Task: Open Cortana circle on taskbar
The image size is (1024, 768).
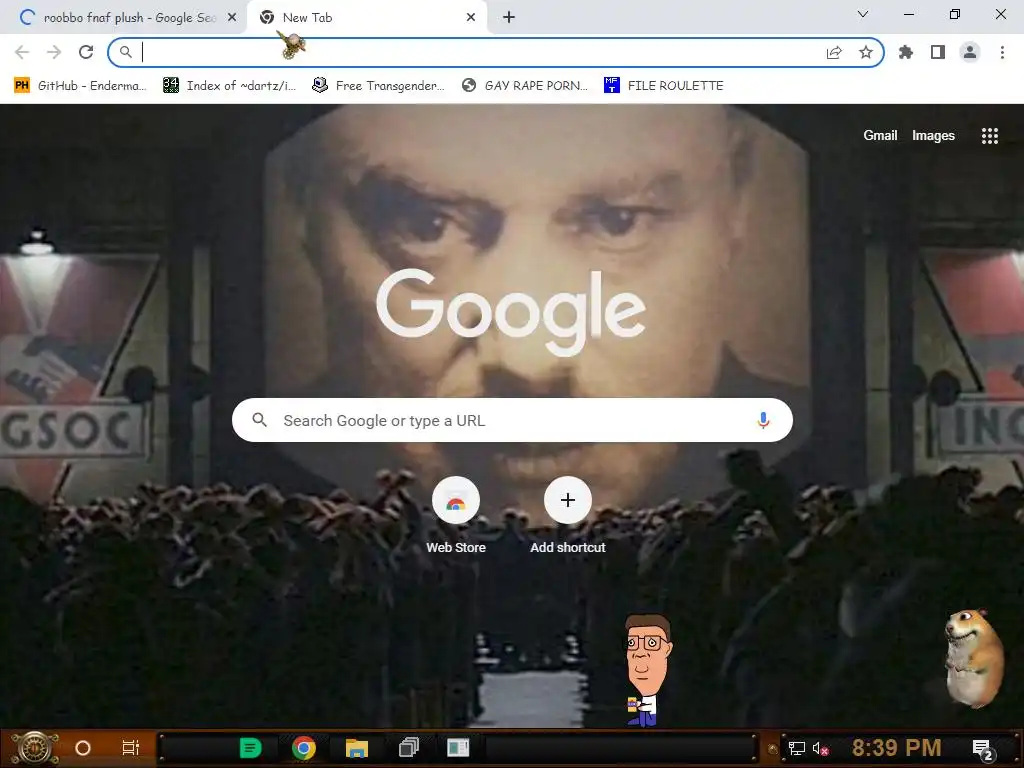Action: pos(83,748)
